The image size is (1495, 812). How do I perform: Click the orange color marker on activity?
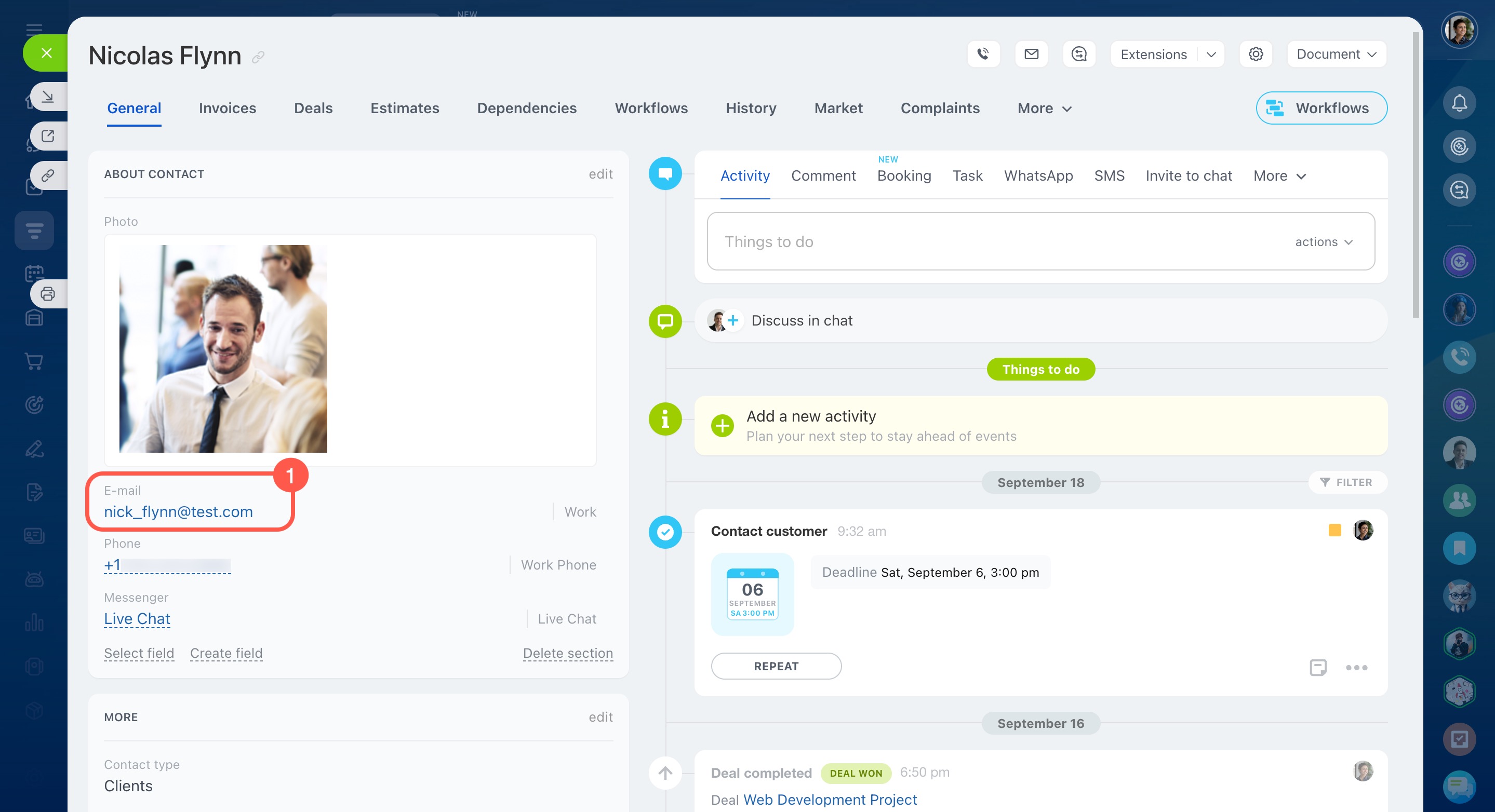click(1334, 530)
